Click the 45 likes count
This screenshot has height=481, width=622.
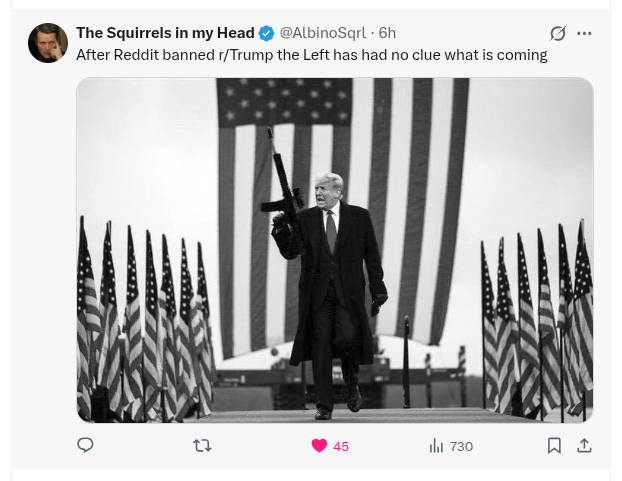pos(341,447)
